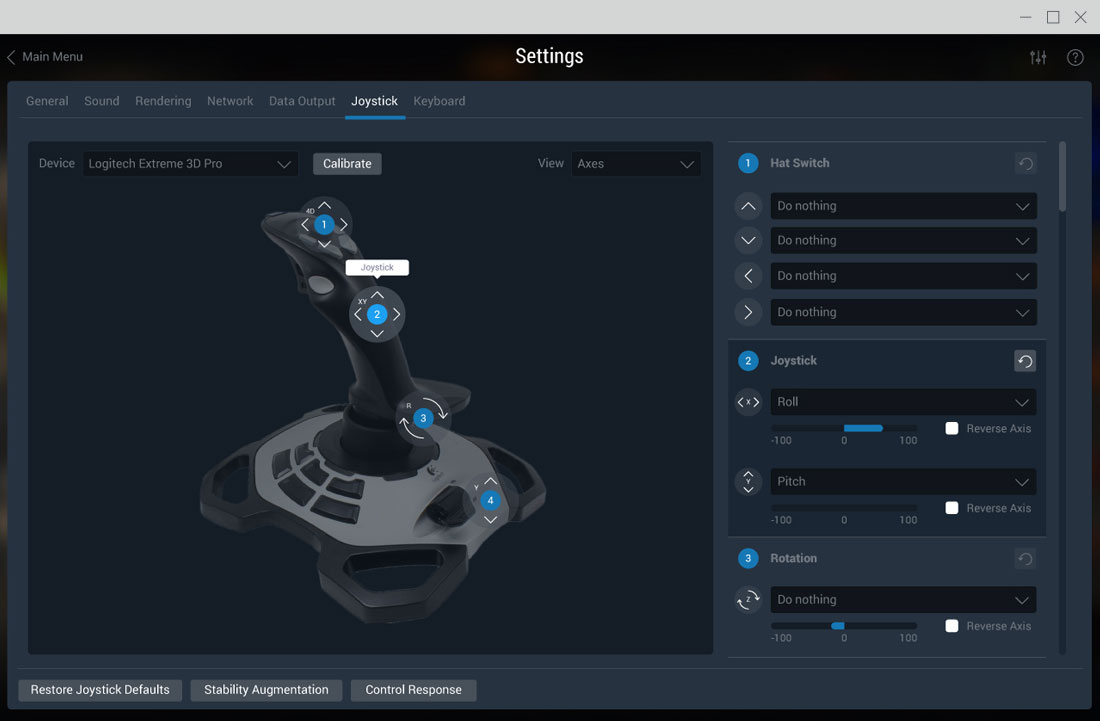Open the hat right action dropdown
The image size is (1100, 721).
[904, 312]
